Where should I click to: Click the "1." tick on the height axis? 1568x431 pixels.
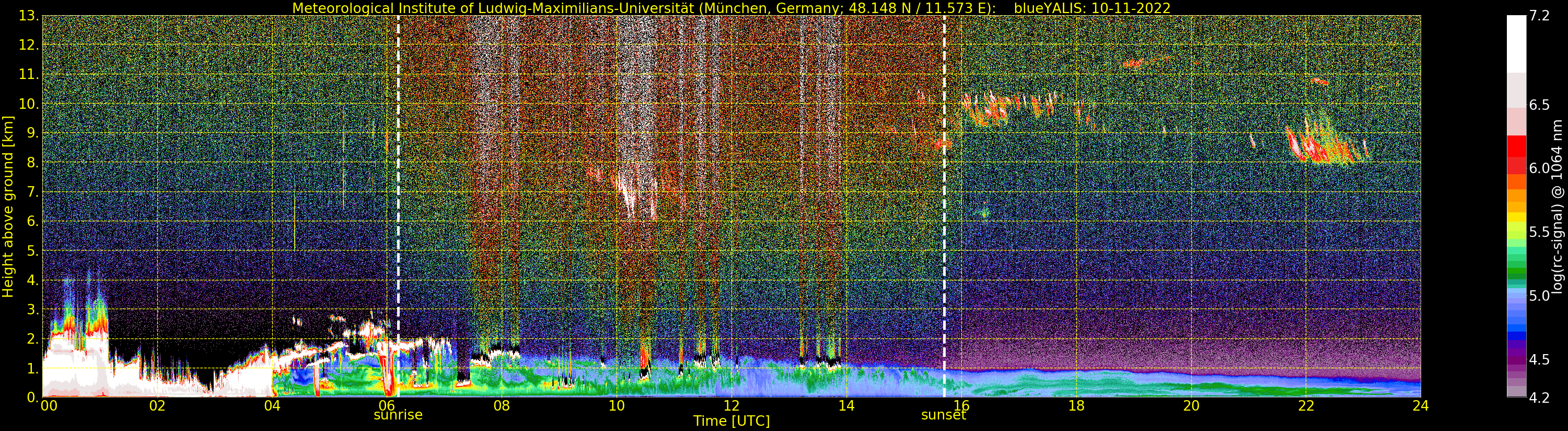click(33, 368)
